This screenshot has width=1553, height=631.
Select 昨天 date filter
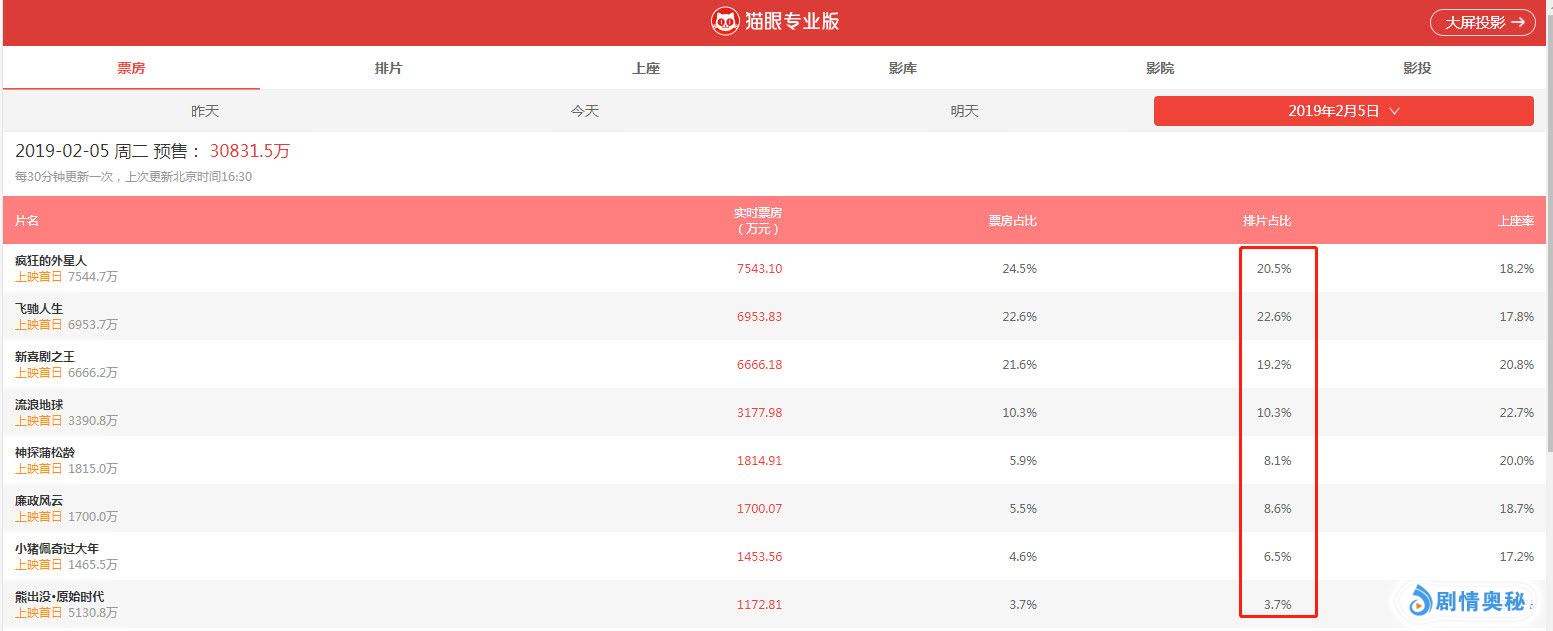coord(205,111)
